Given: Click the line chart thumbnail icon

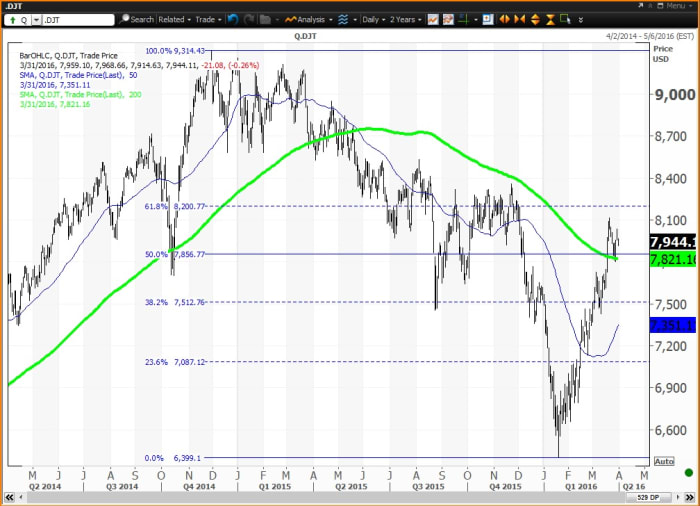Looking at the screenshot, I should pos(433,20).
